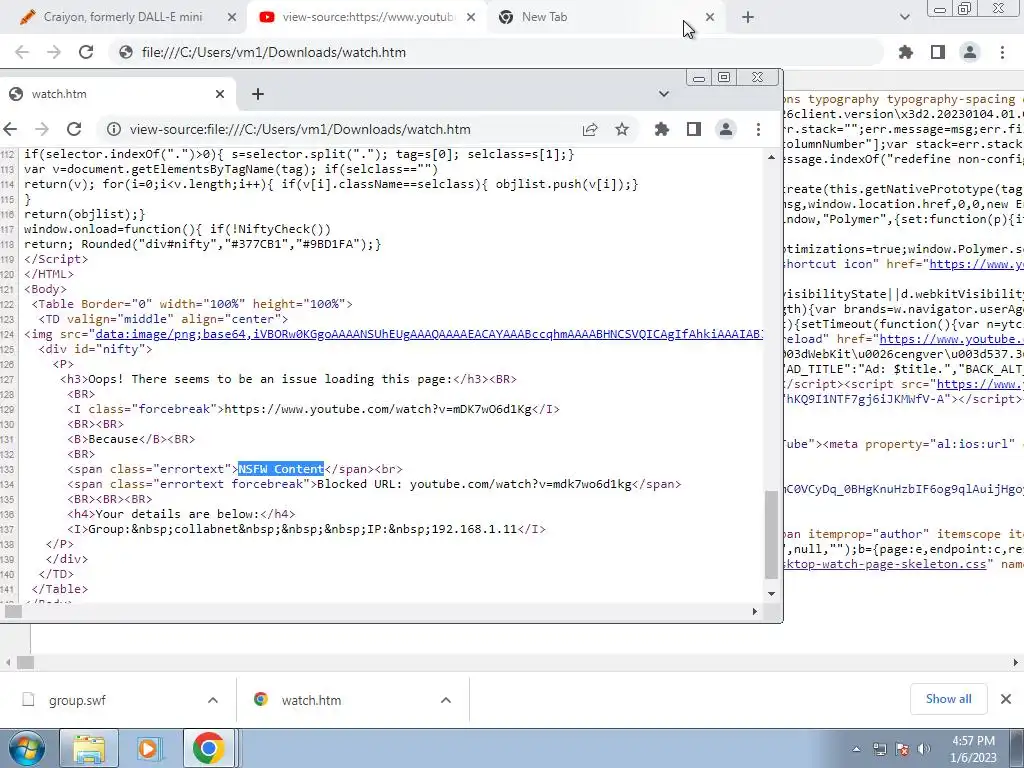Screen dimensions: 1024x768
Task: Toggle side panel icon in rear window
Action: (938, 52)
